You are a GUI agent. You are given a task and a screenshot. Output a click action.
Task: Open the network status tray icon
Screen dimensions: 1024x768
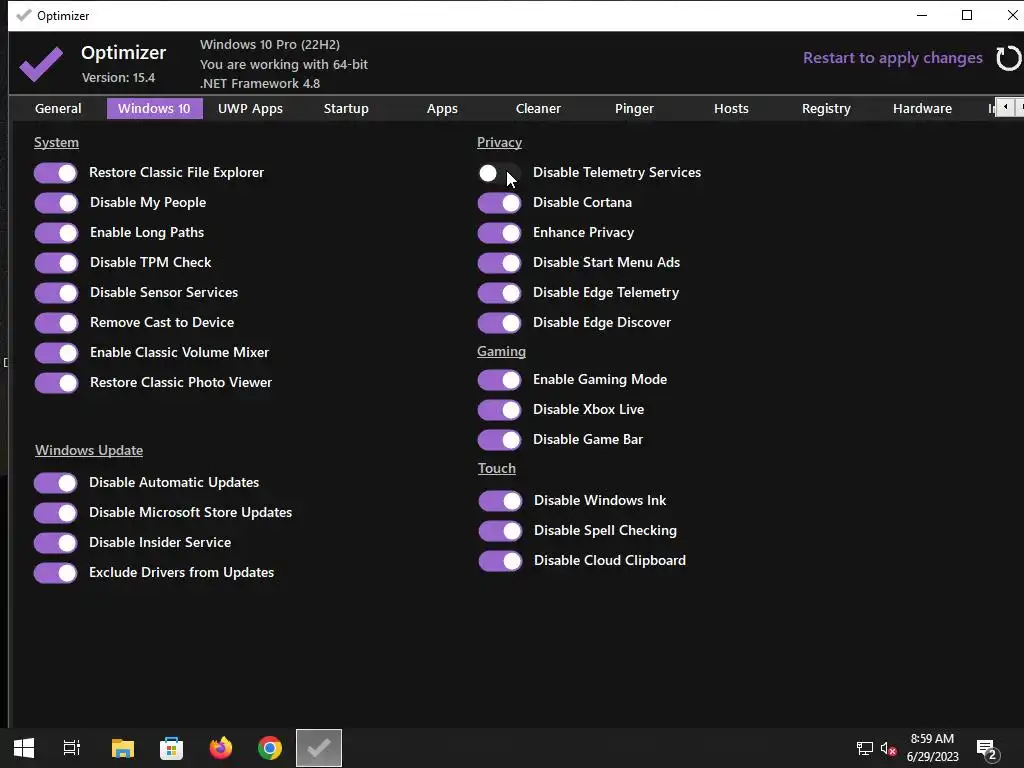click(x=864, y=748)
